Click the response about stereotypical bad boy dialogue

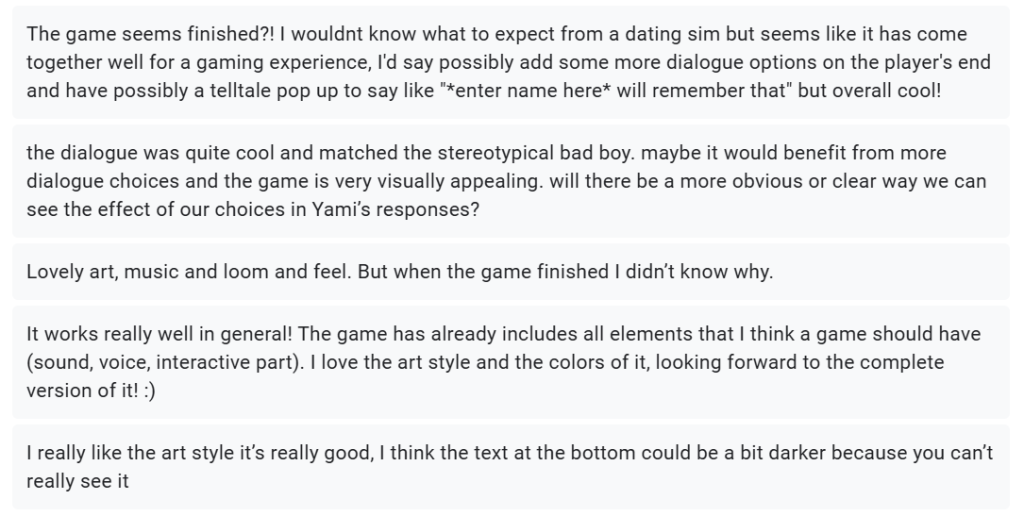point(511,181)
